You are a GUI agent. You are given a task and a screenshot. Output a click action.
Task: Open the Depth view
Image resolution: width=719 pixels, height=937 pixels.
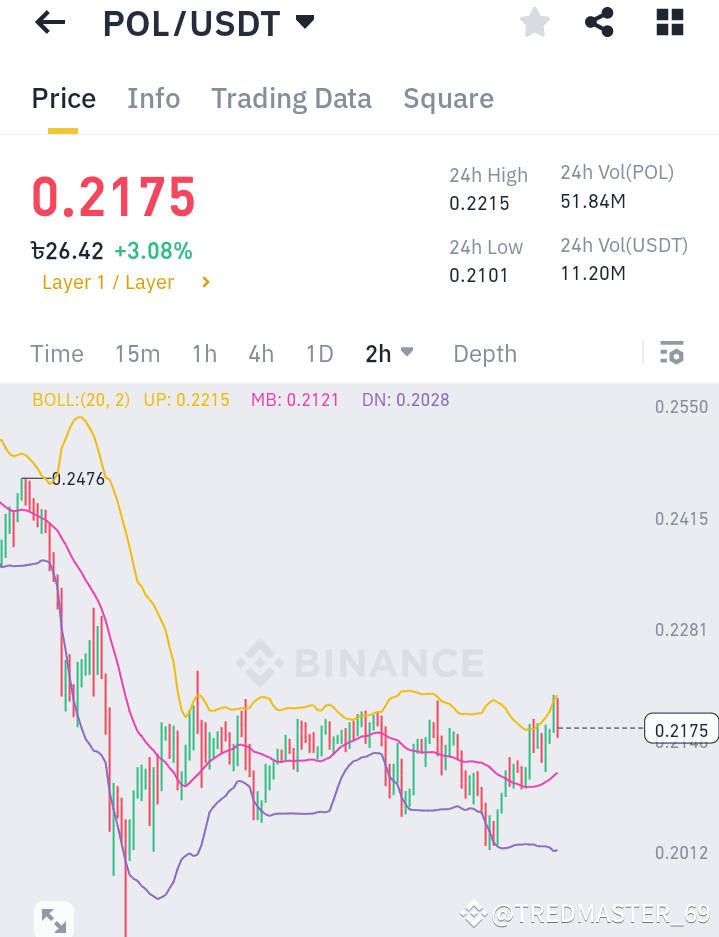(484, 353)
